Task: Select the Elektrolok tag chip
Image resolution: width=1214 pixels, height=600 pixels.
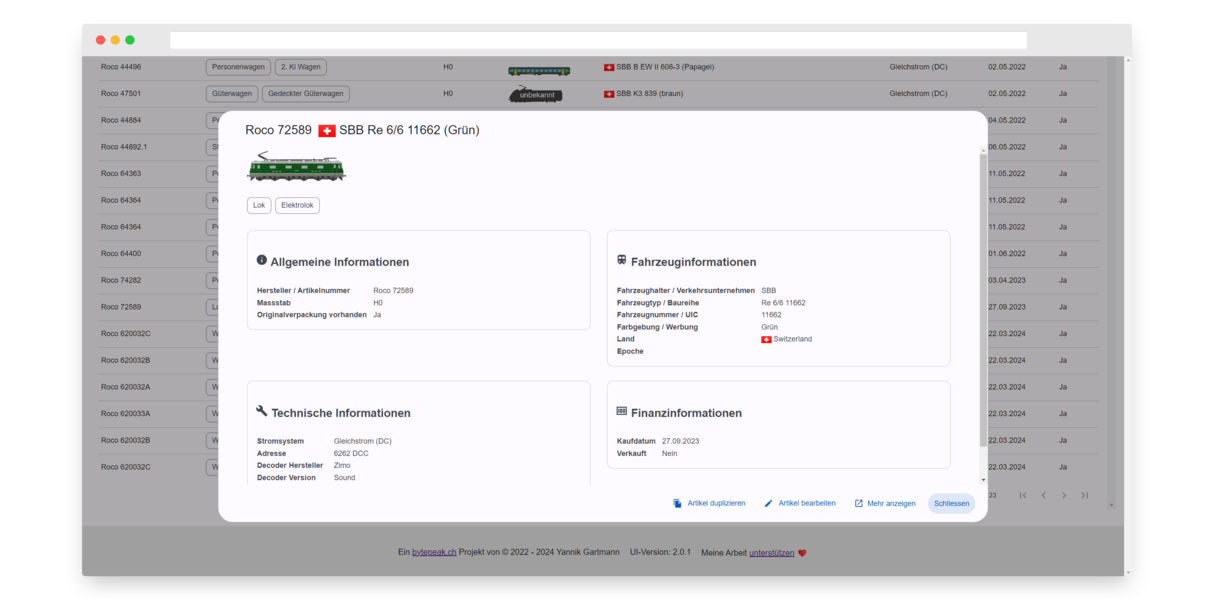Action: (297, 205)
